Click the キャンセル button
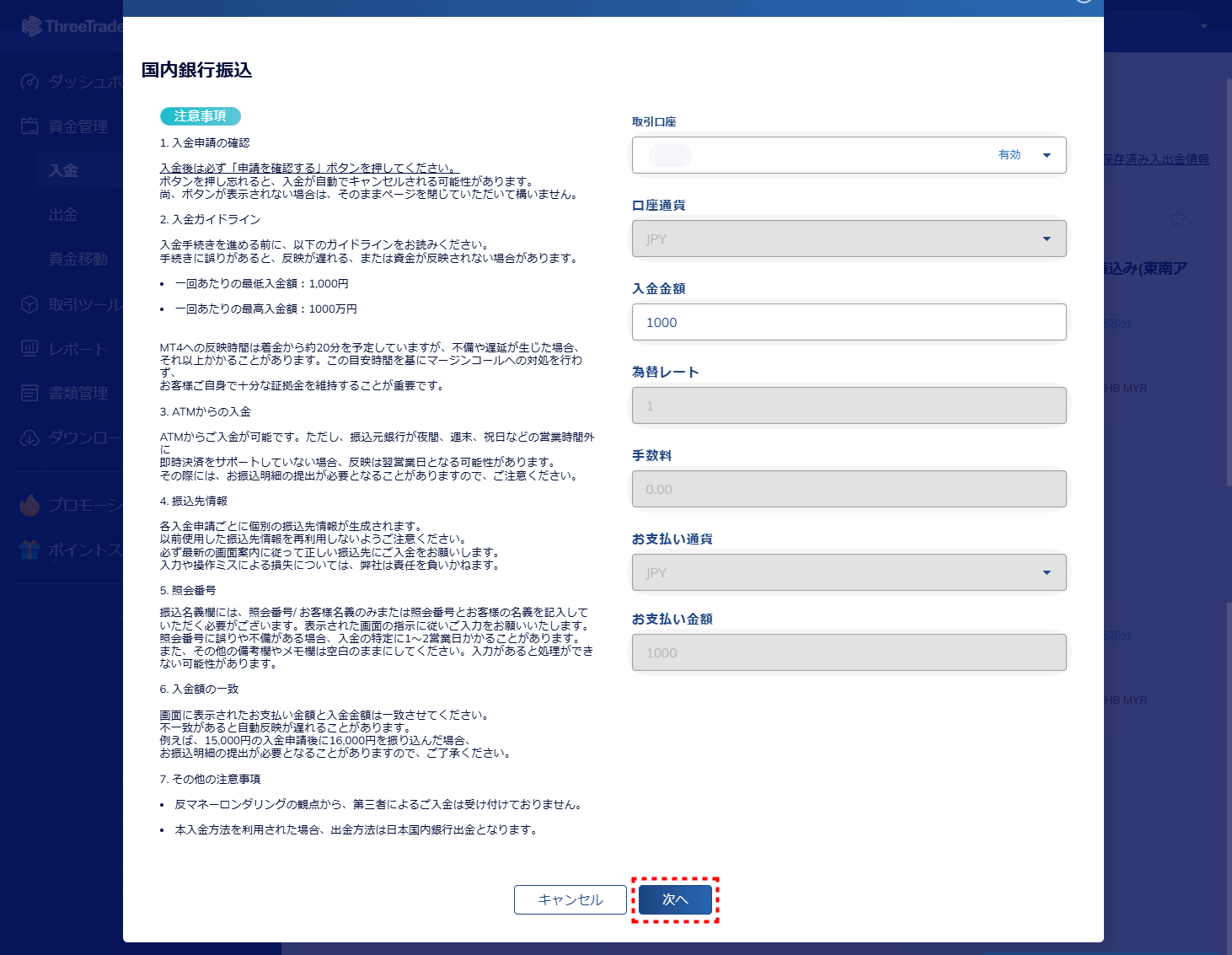Viewport: 1232px width, 955px height. 570,899
